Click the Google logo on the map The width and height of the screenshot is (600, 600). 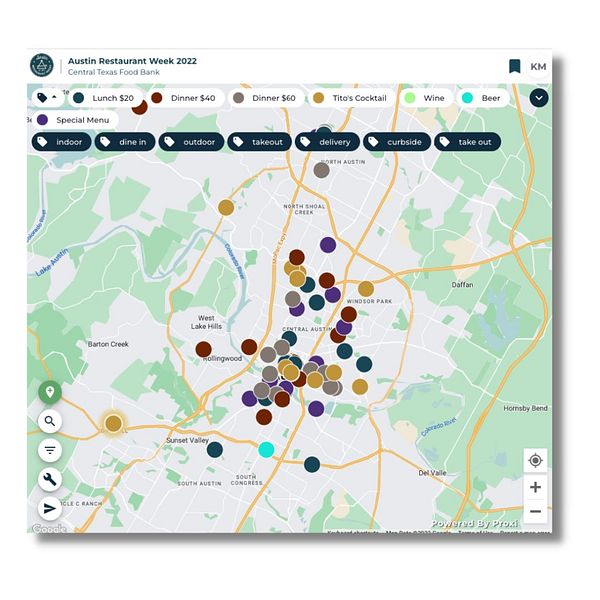49,529
